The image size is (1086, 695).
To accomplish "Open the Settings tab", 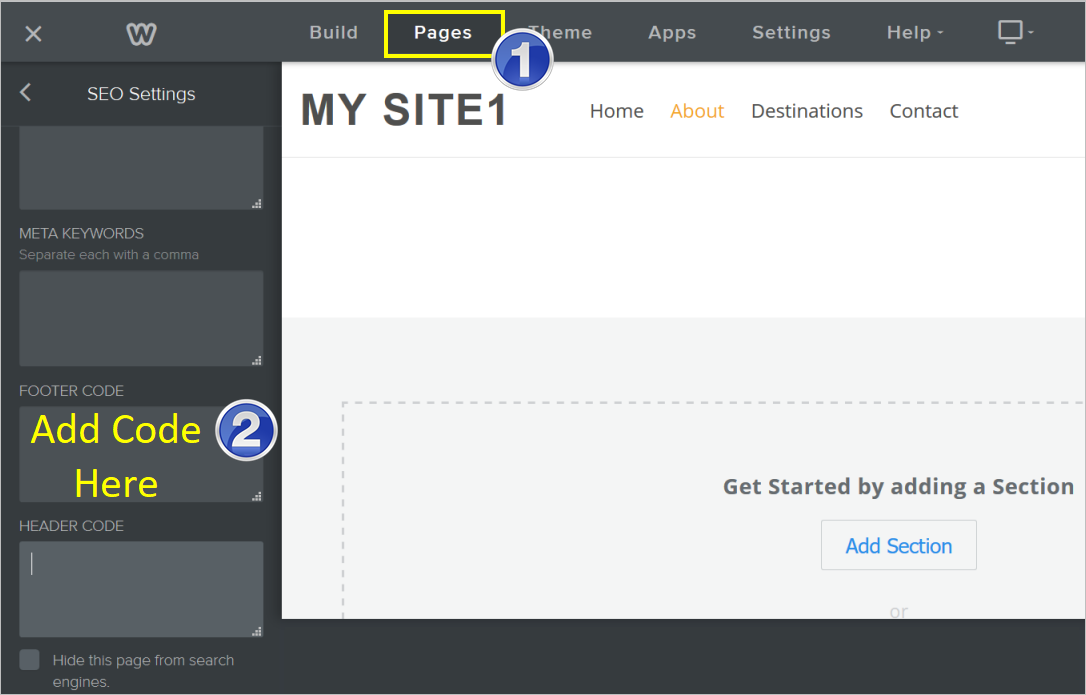I will click(x=791, y=33).
